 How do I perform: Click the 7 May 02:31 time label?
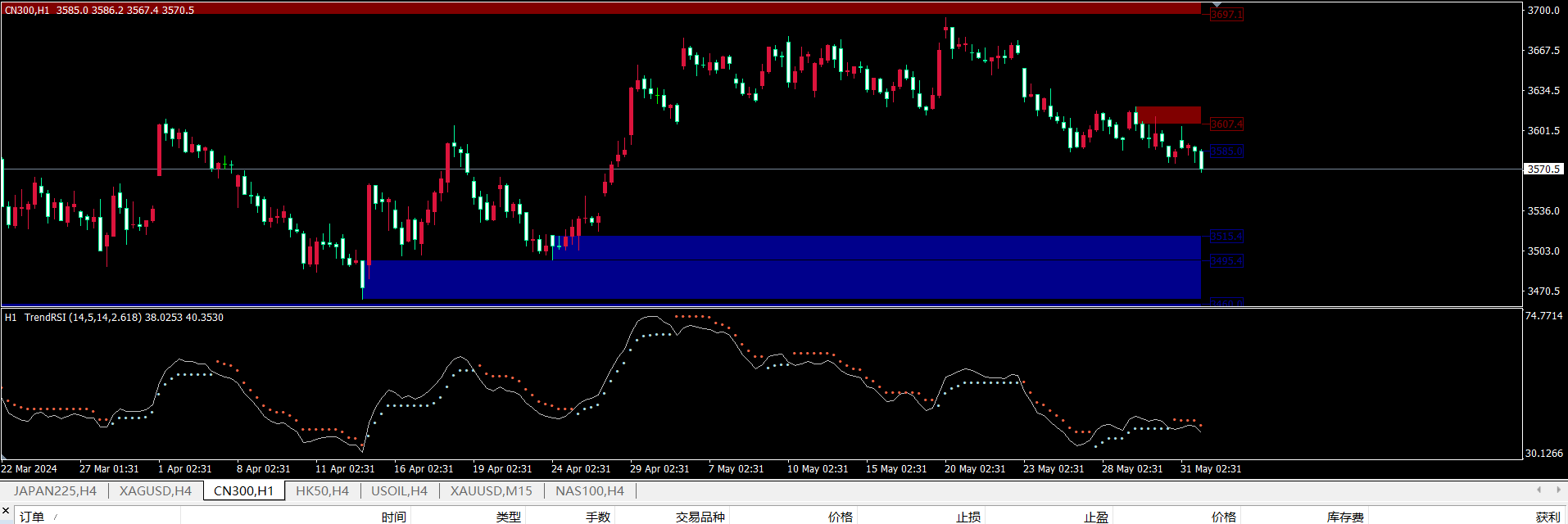(736, 469)
